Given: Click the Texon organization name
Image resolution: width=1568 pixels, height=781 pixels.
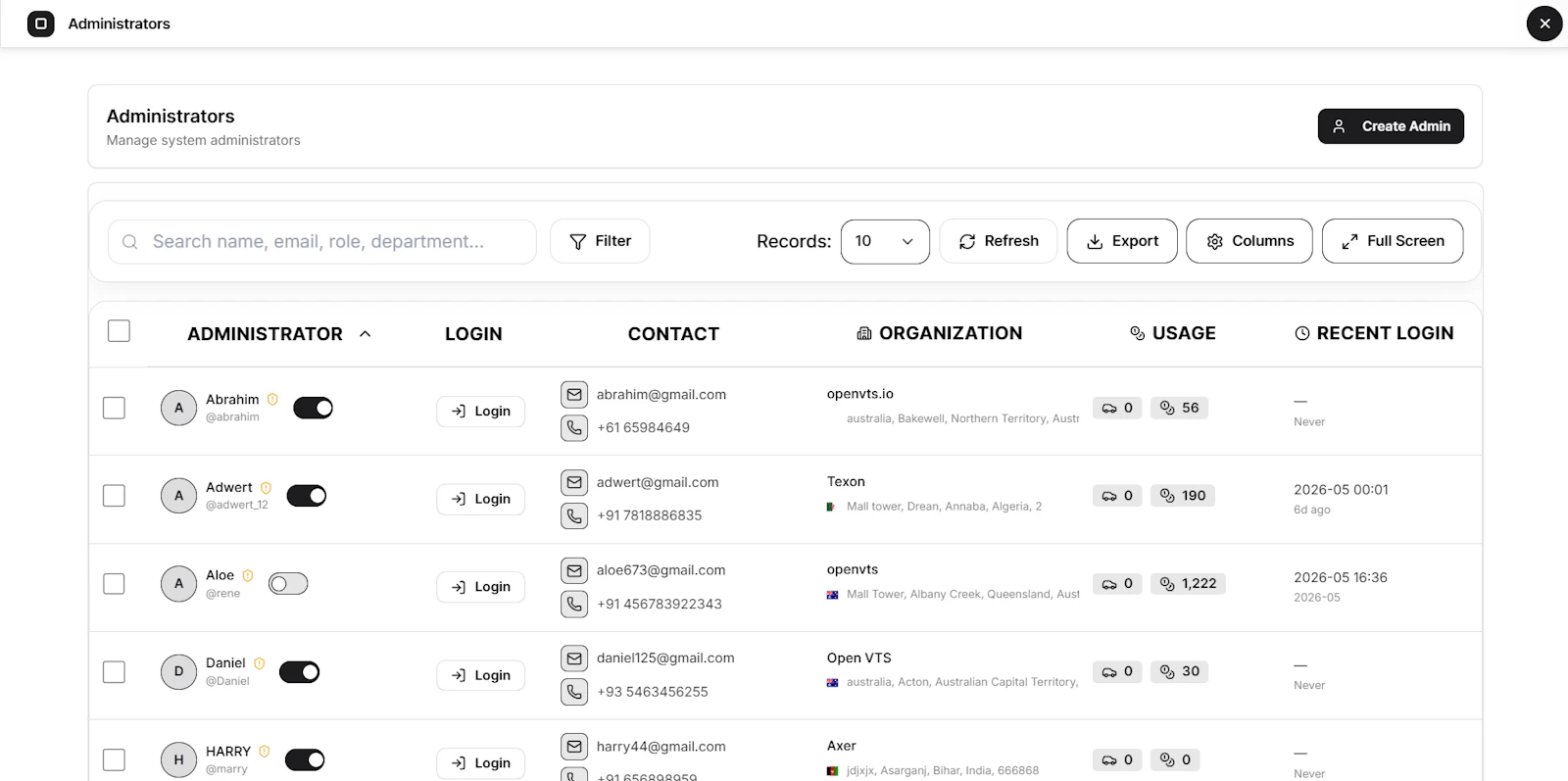Looking at the screenshot, I should (846, 482).
